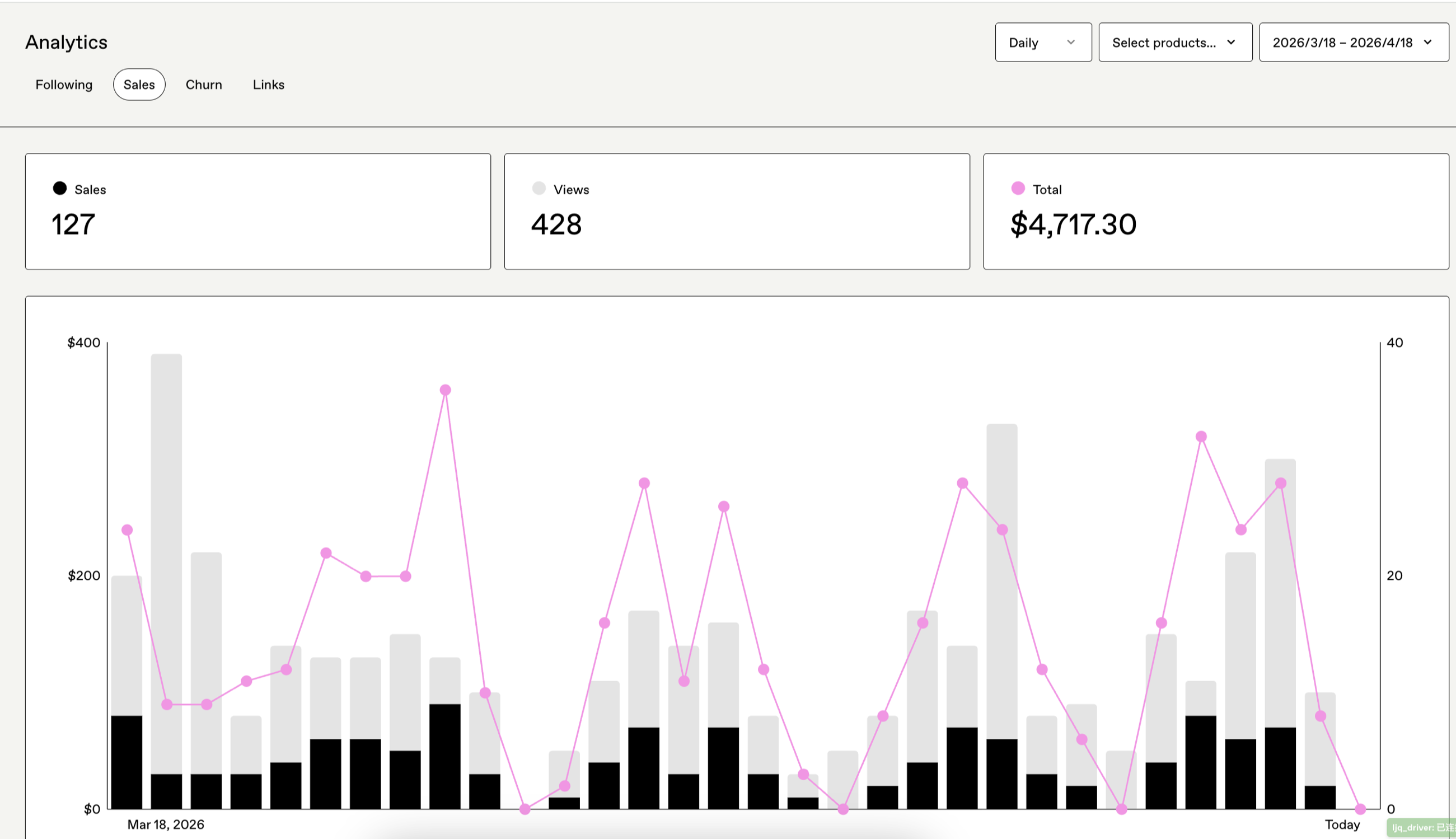
Task: Click the chevron arrow in Select products dropdown
Action: tap(1232, 42)
